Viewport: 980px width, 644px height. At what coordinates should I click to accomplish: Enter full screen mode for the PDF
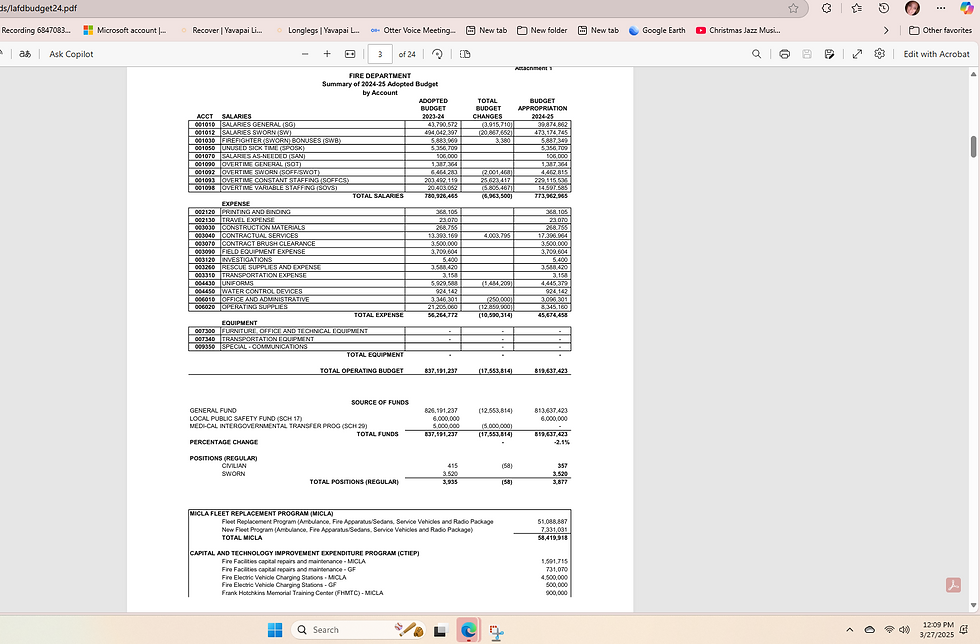tap(858, 54)
